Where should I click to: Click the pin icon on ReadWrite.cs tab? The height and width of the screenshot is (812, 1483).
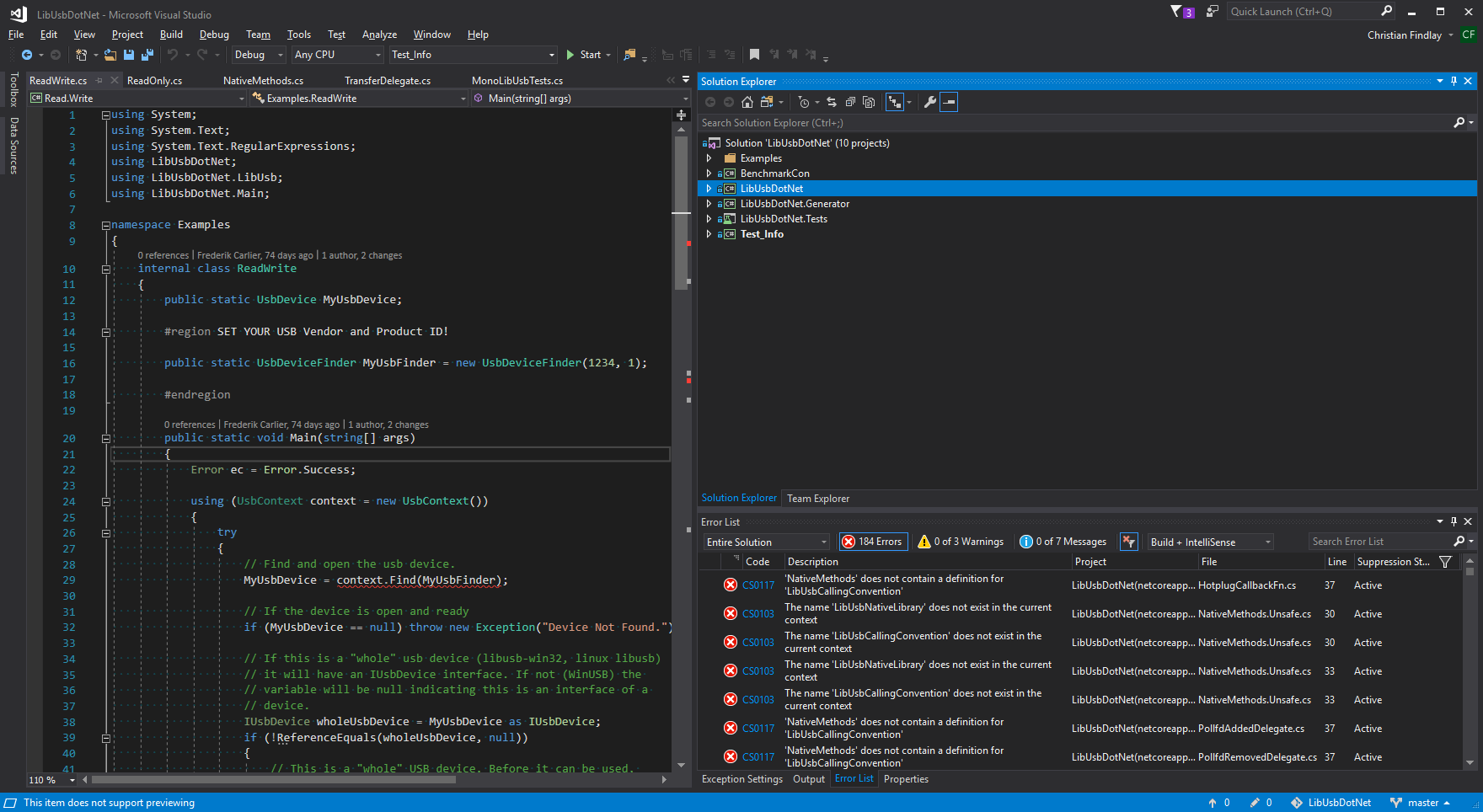(99, 81)
